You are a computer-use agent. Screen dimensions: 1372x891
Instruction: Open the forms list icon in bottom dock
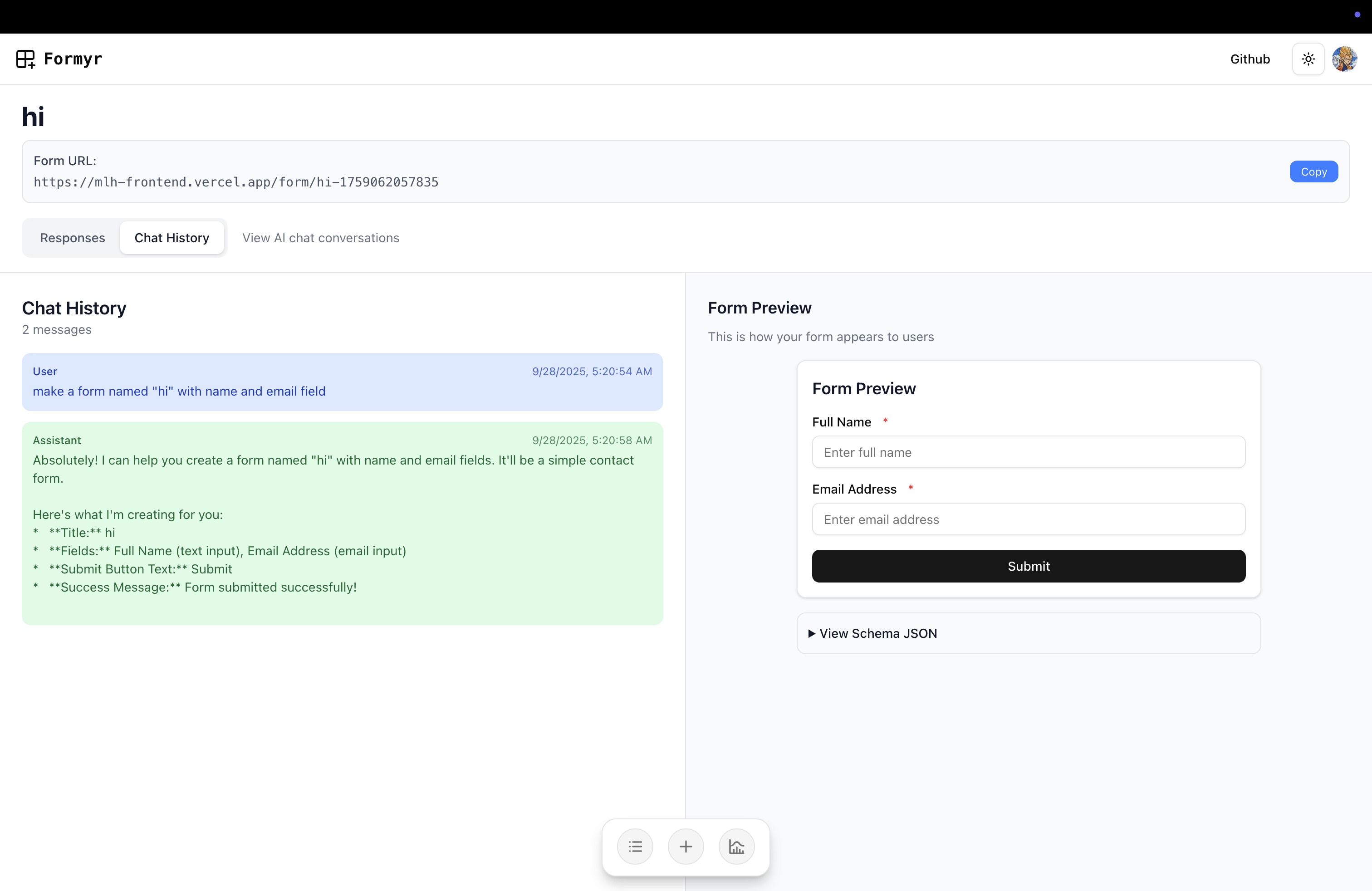pos(635,846)
